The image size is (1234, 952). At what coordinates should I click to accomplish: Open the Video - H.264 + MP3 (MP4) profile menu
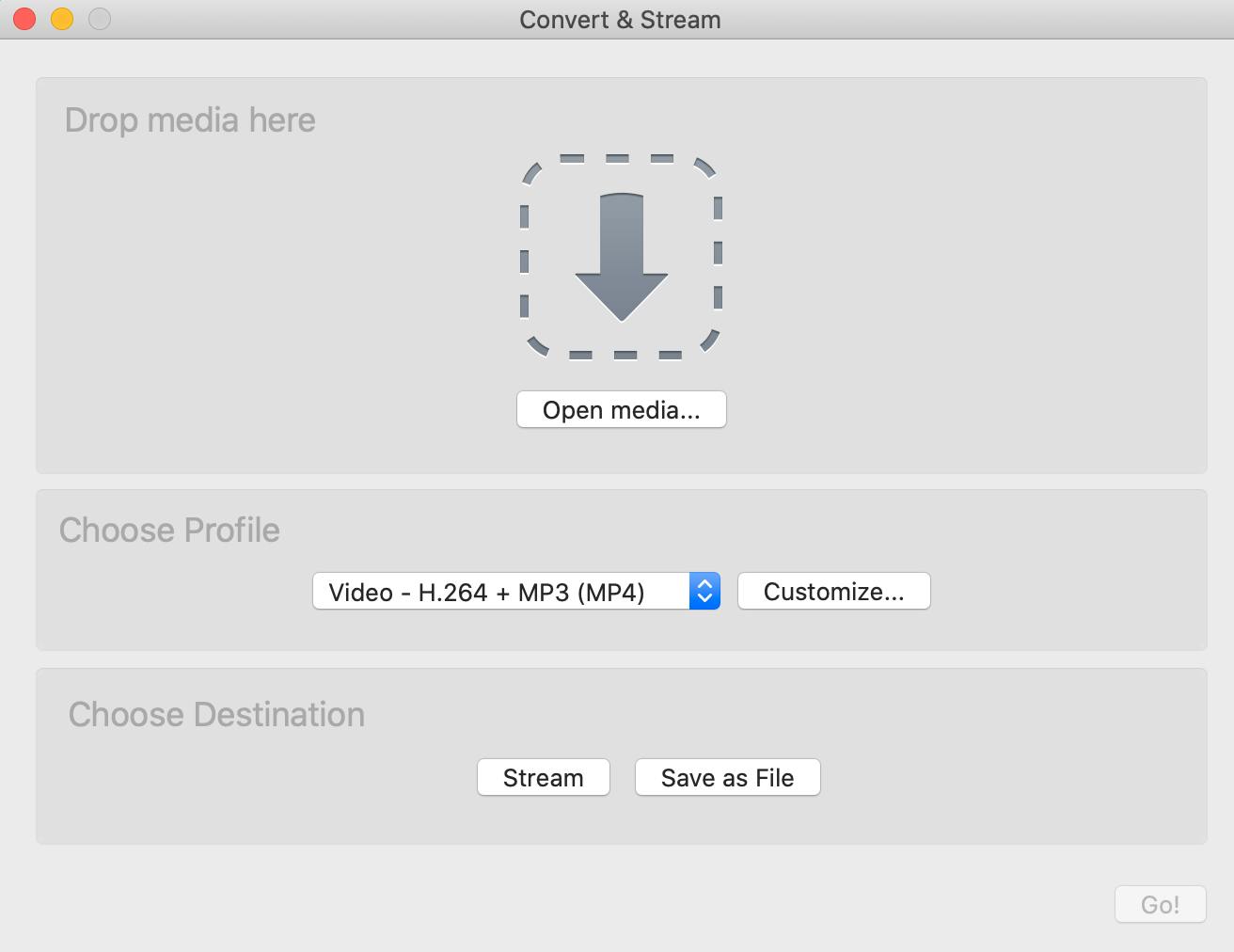click(x=500, y=592)
